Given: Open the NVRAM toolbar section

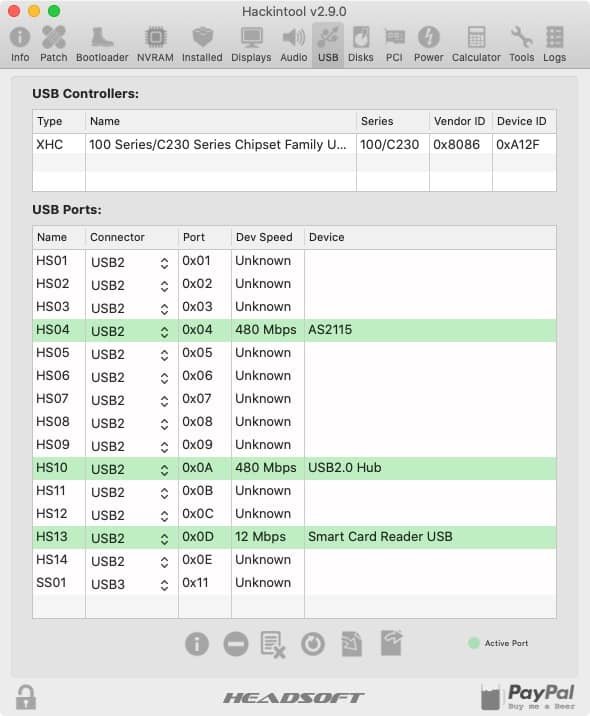Looking at the screenshot, I should click(155, 44).
